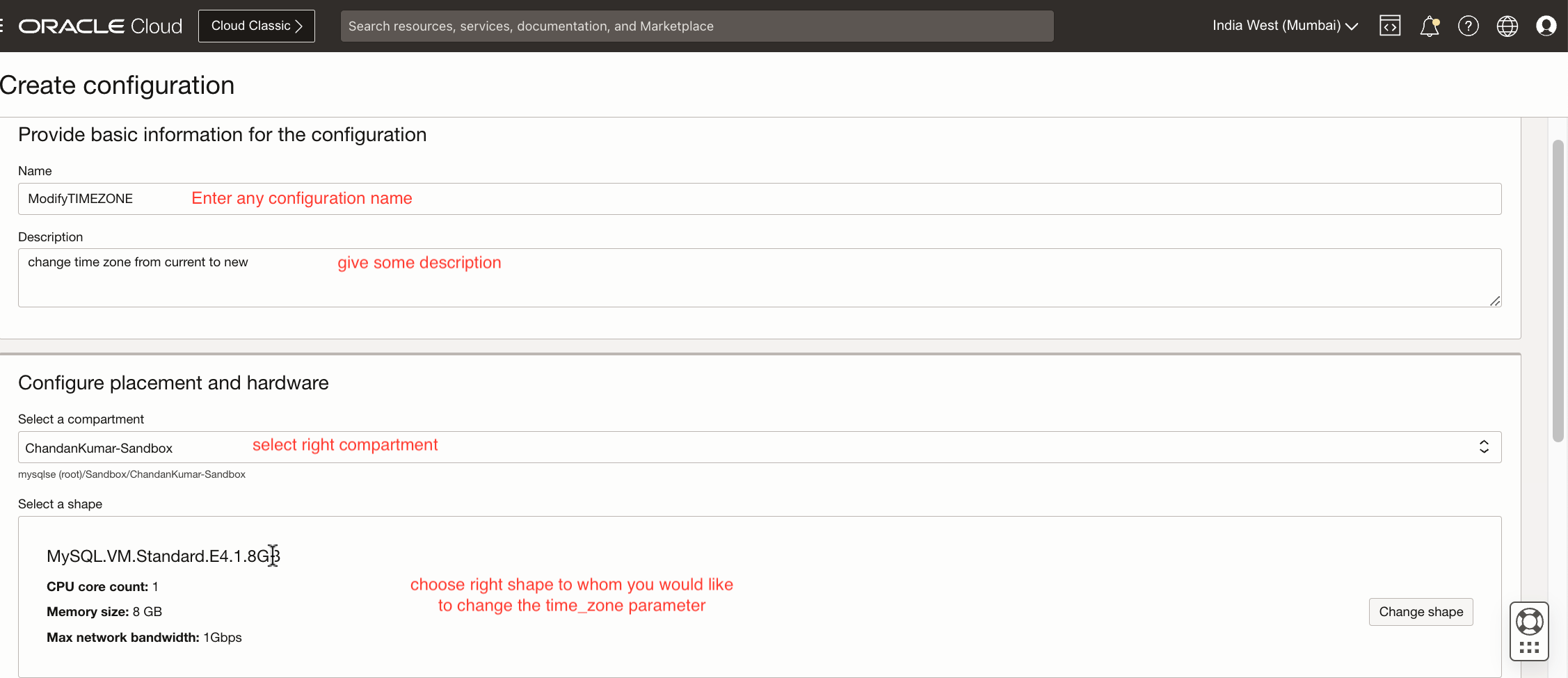Click the Select a shape label
This screenshot has height=678, width=1568.
pyautogui.click(x=60, y=504)
